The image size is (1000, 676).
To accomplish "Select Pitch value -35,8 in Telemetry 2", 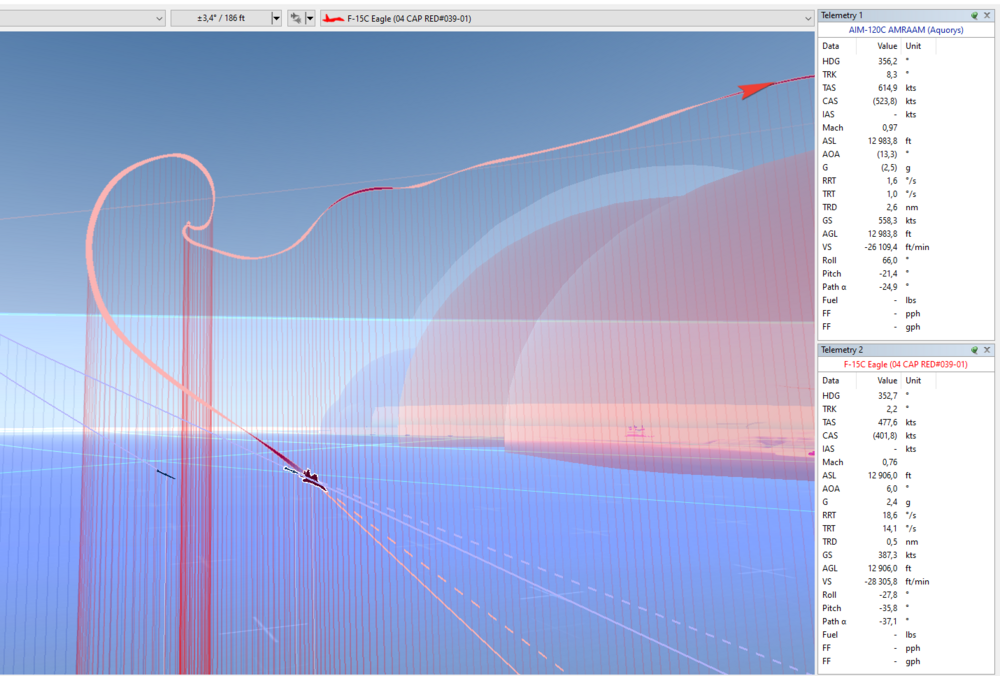I will pos(888,608).
